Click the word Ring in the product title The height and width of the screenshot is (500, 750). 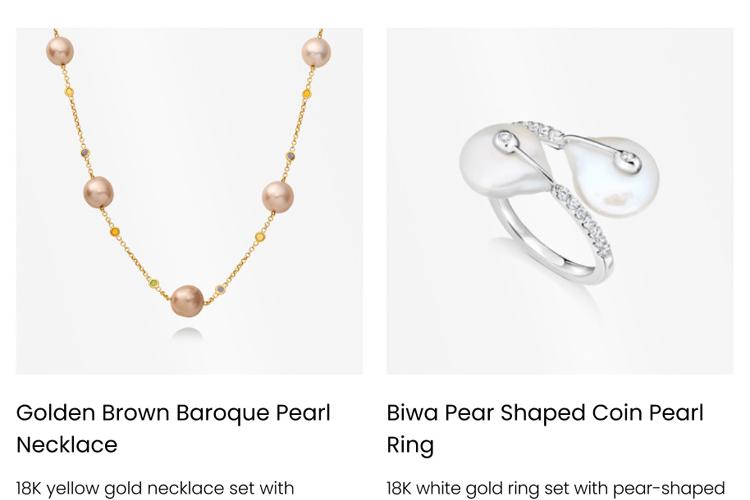(x=410, y=445)
